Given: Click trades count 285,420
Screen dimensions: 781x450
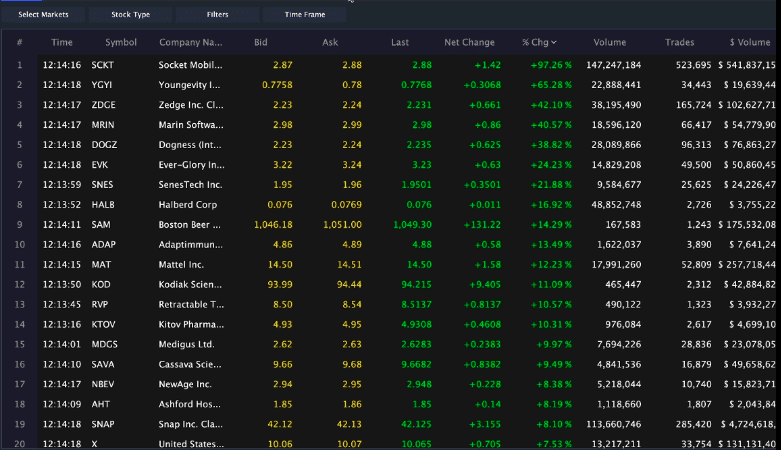Looking at the screenshot, I should pos(694,424).
